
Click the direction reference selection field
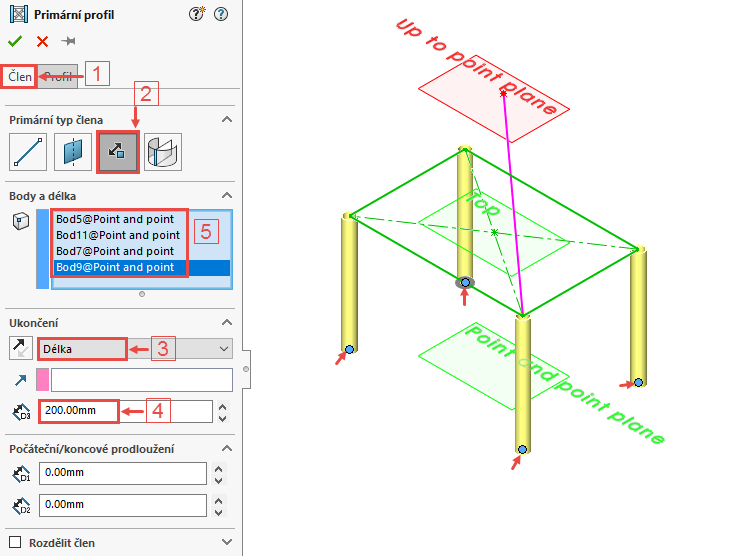point(142,380)
